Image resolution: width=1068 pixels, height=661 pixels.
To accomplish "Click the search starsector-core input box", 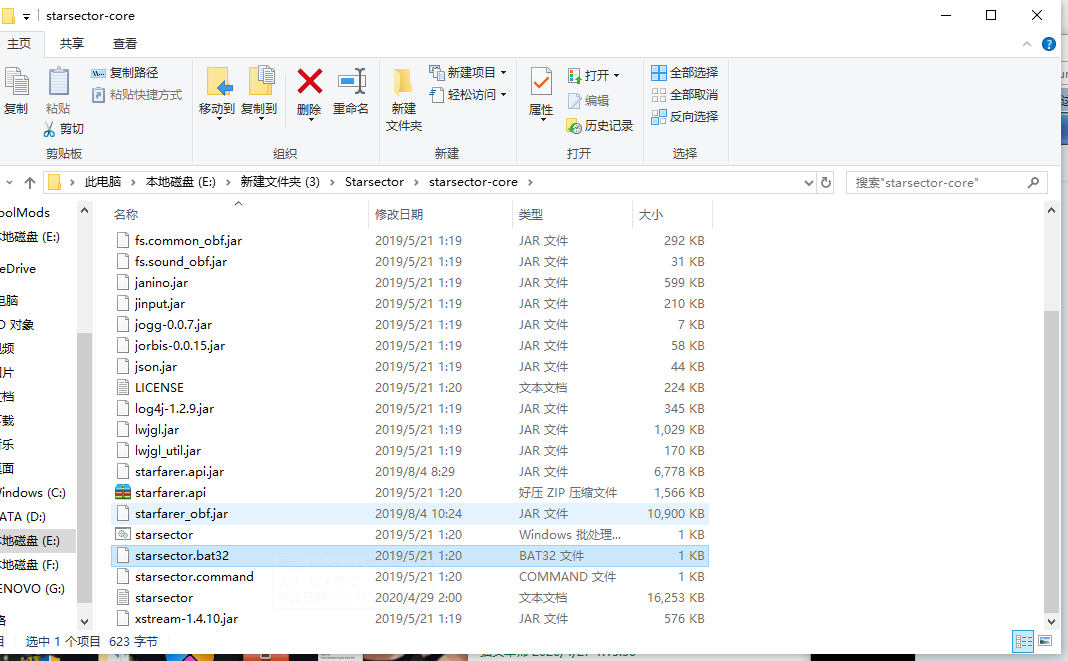I will tap(935, 183).
